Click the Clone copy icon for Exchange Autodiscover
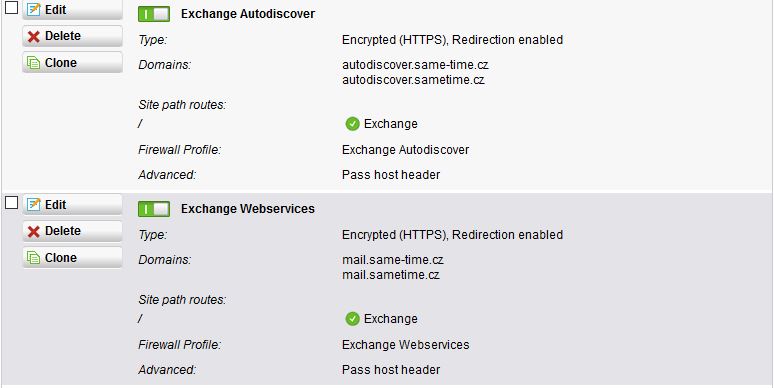This screenshot has height=388, width=774. tap(34, 63)
